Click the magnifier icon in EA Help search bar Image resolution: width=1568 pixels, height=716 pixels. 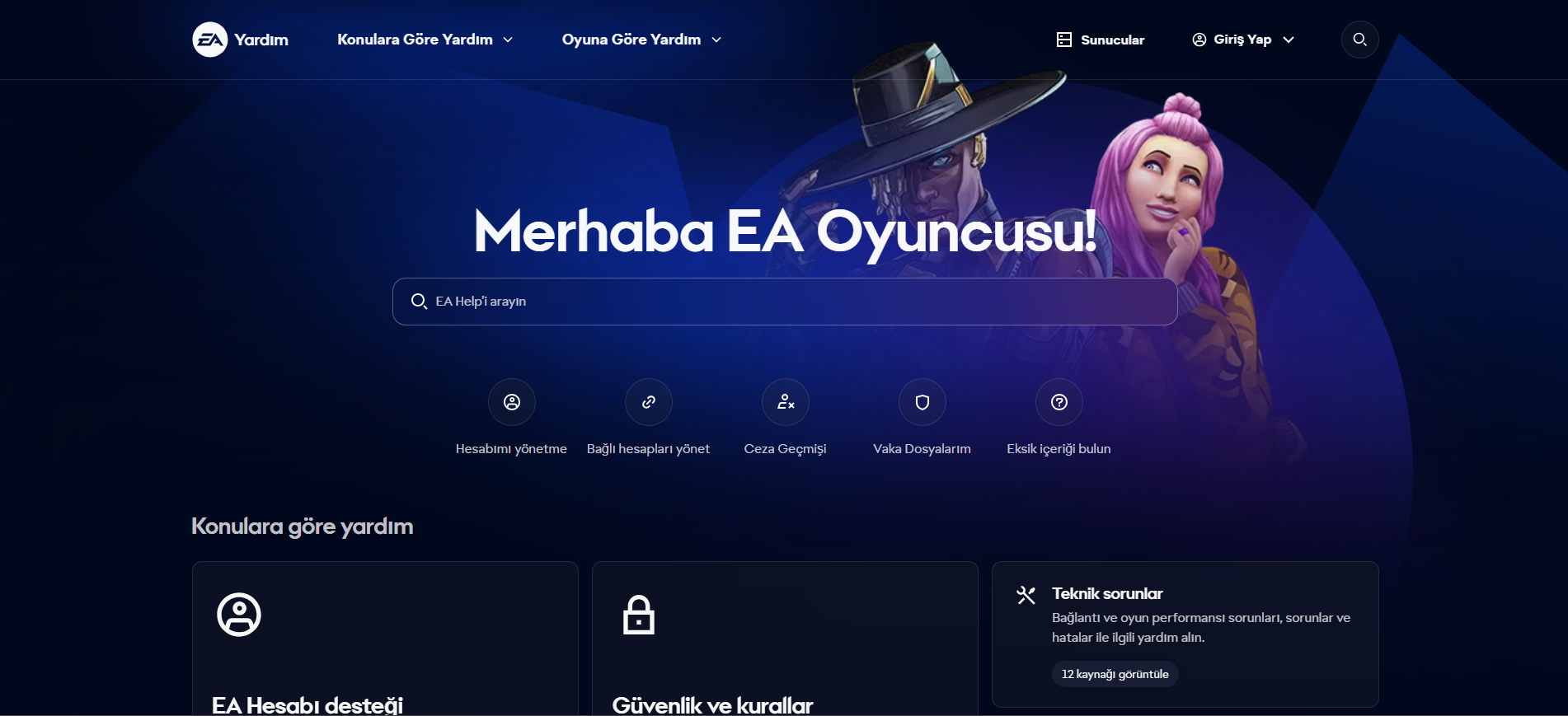click(x=419, y=302)
